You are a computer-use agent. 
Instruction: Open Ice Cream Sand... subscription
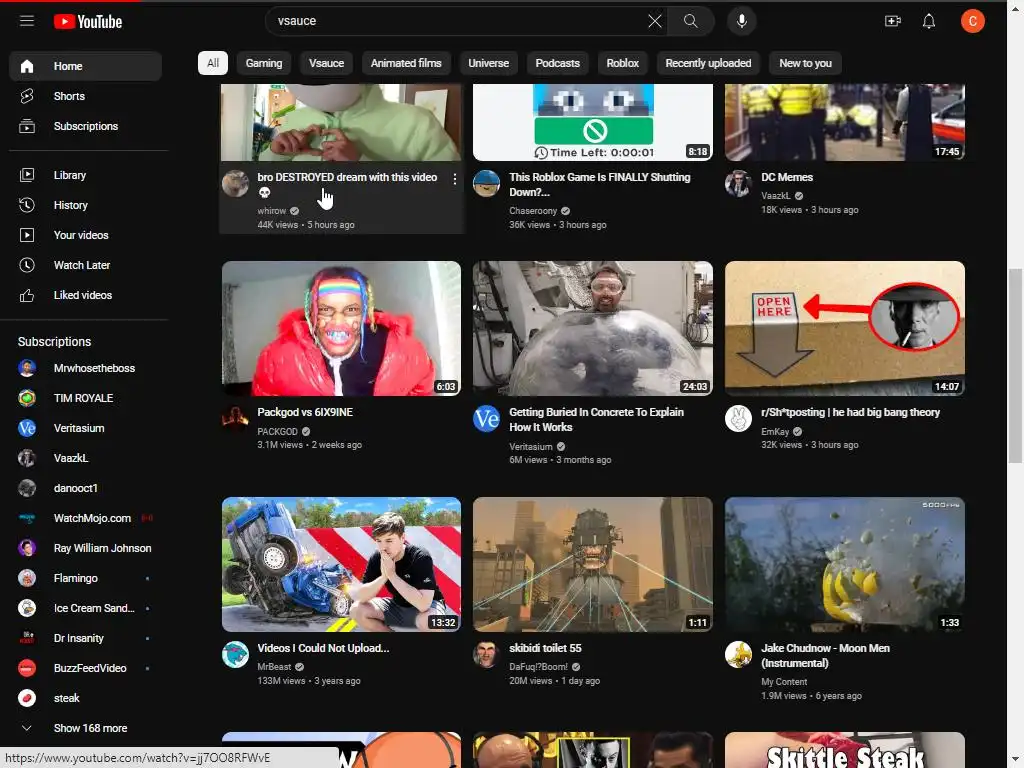86,609
